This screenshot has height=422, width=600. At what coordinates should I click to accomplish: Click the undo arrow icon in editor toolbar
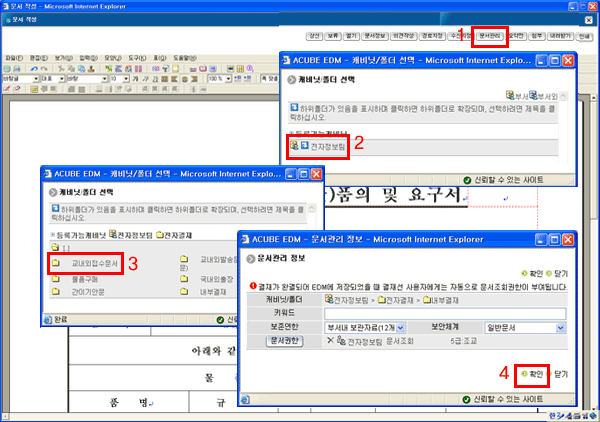point(34,69)
